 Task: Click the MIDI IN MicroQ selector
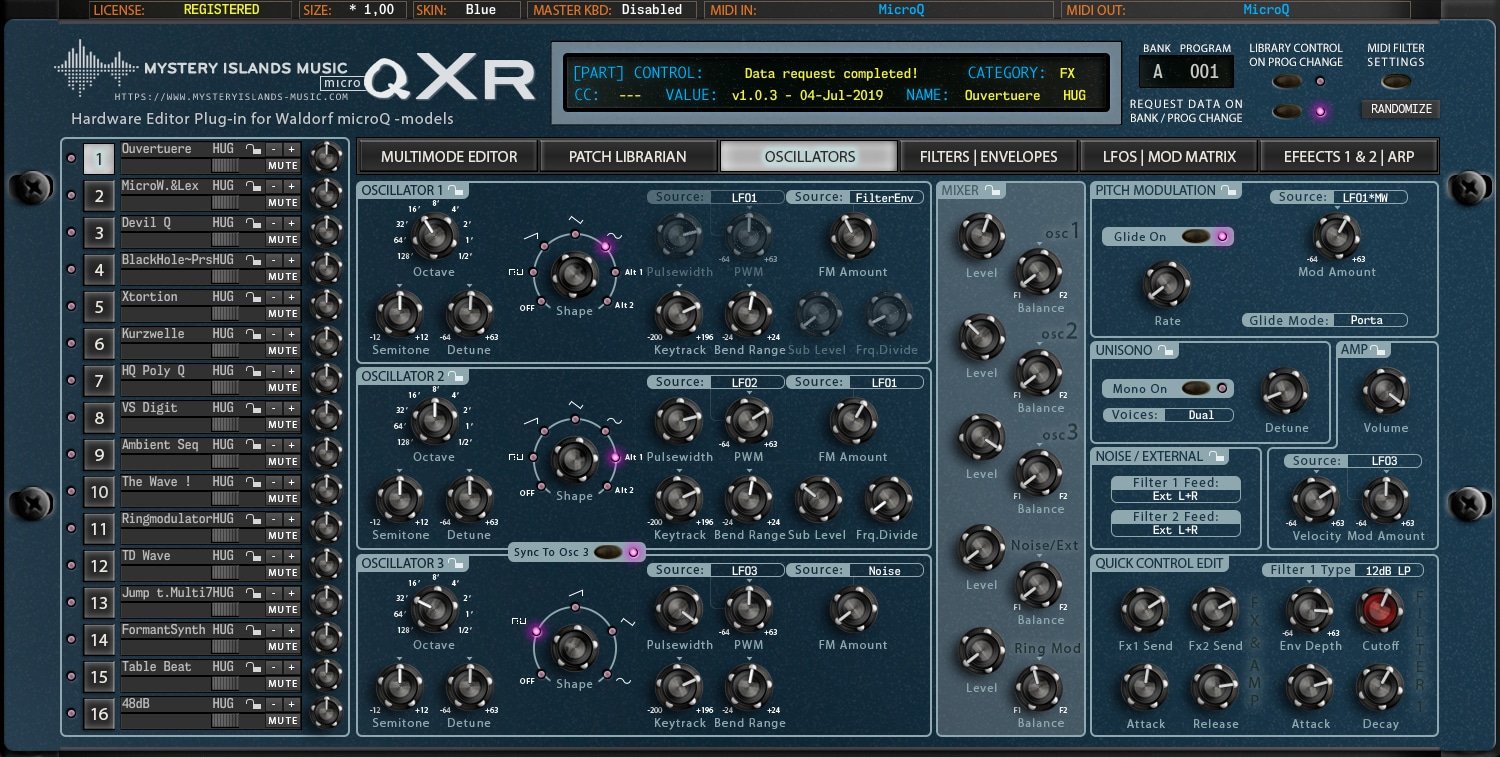point(881,10)
